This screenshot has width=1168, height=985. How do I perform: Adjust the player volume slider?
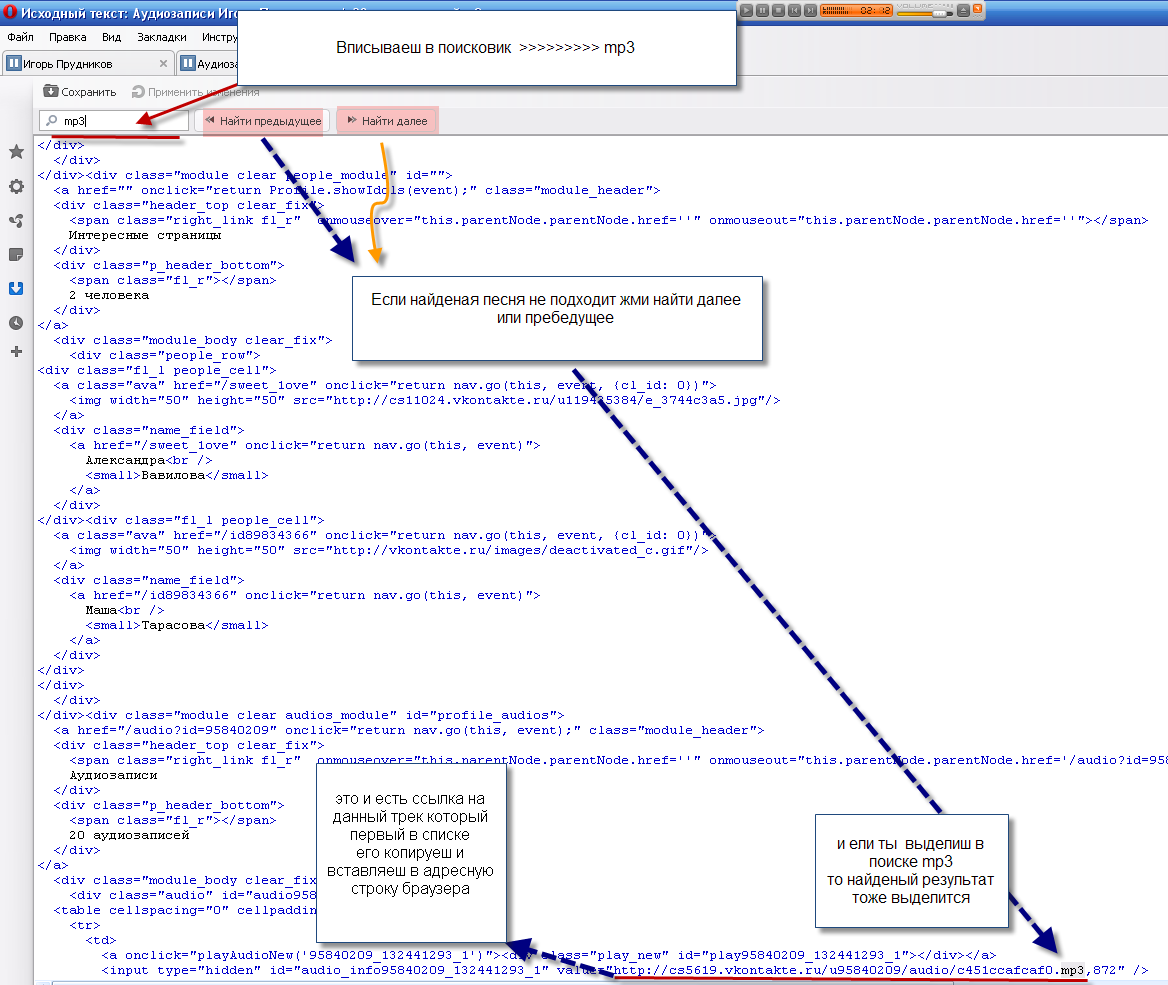click(924, 12)
